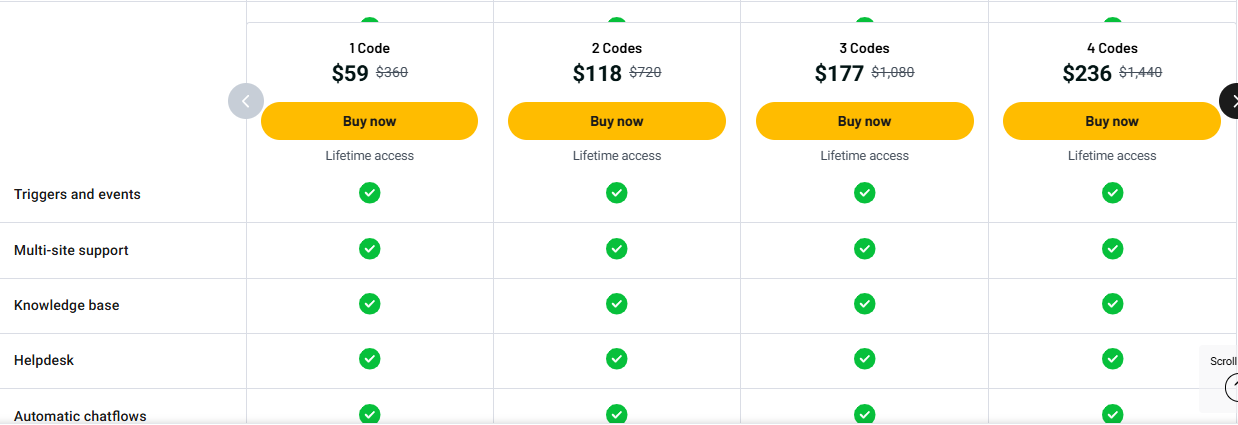Click previous arrow in pricing carousel

pyautogui.click(x=246, y=101)
